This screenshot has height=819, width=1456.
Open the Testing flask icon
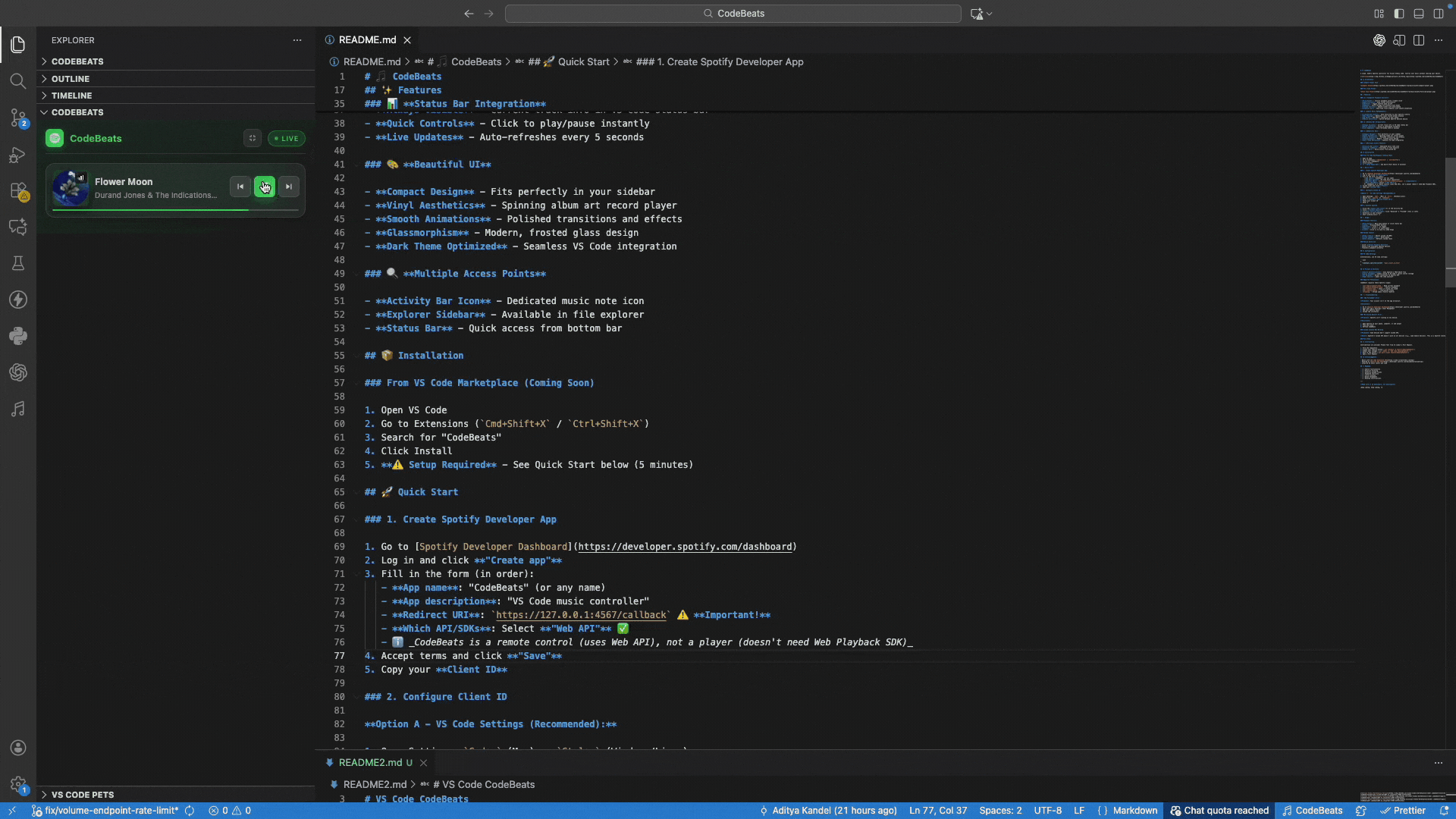click(x=18, y=263)
